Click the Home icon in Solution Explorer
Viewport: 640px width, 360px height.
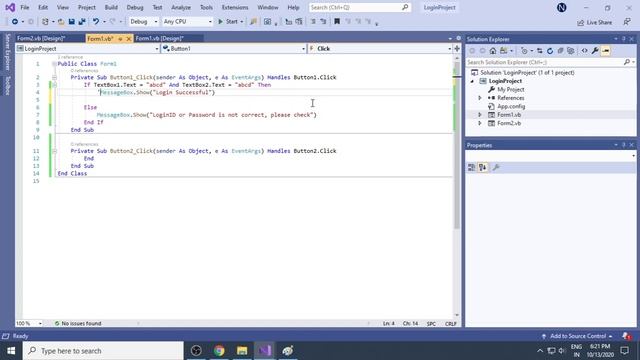click(493, 51)
